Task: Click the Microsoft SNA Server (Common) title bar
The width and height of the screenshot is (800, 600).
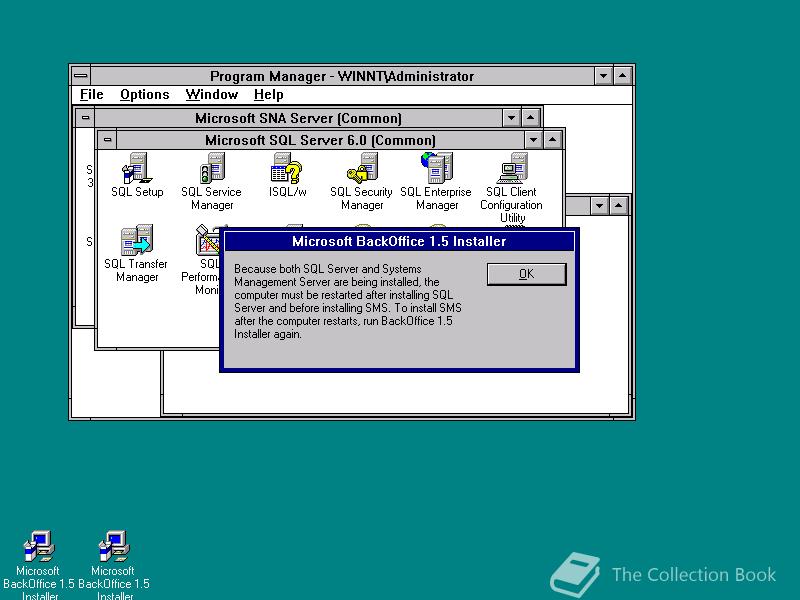Action: [298, 118]
